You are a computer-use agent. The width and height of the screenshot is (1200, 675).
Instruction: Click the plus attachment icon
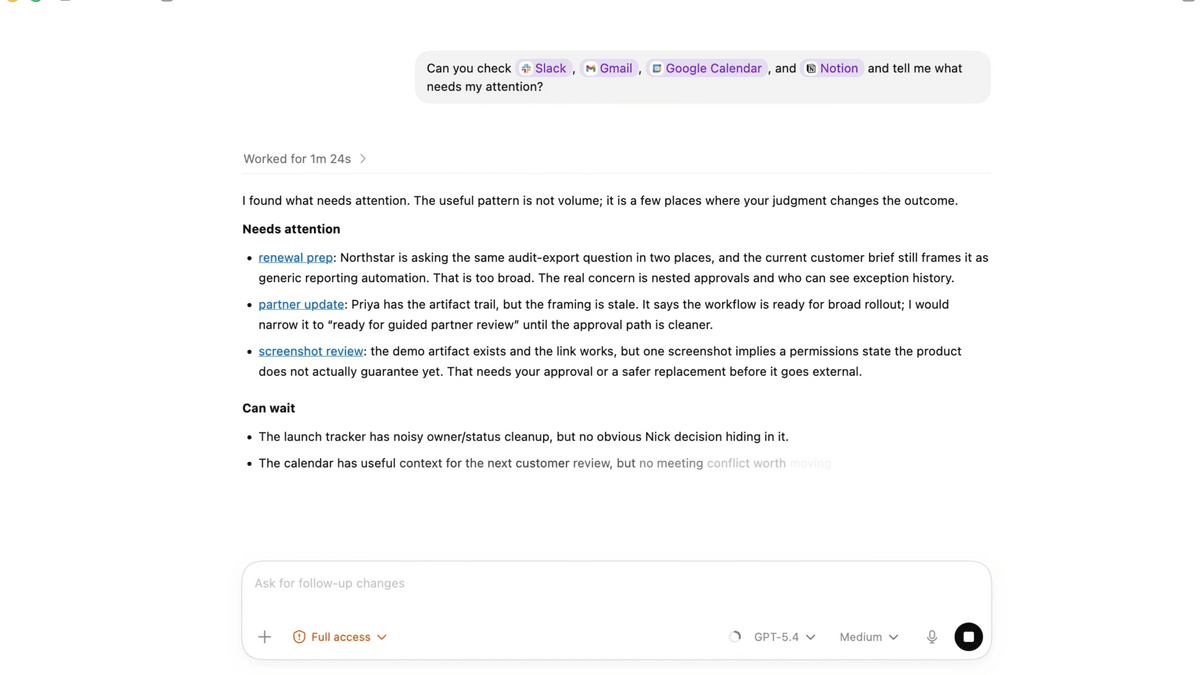(x=265, y=637)
